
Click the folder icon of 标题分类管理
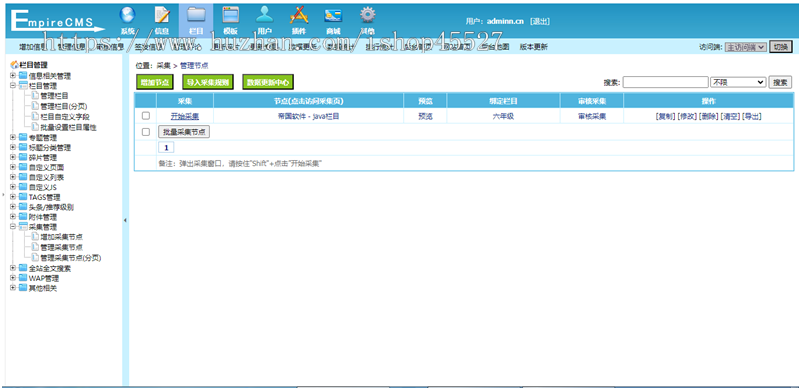[22, 147]
